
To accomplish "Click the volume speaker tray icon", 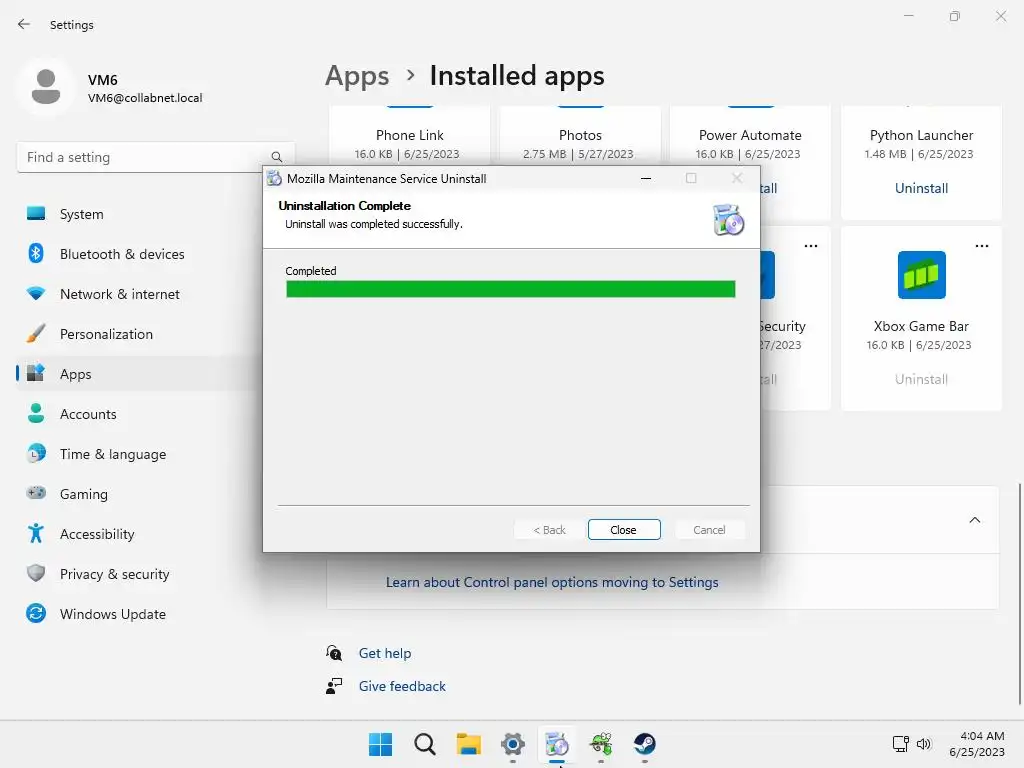I will click(923, 743).
